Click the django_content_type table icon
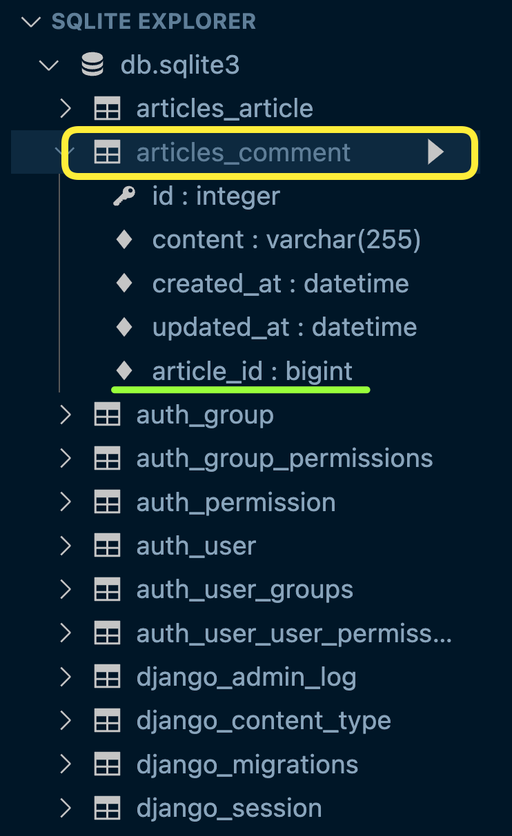The height and width of the screenshot is (836, 512). click(107, 721)
